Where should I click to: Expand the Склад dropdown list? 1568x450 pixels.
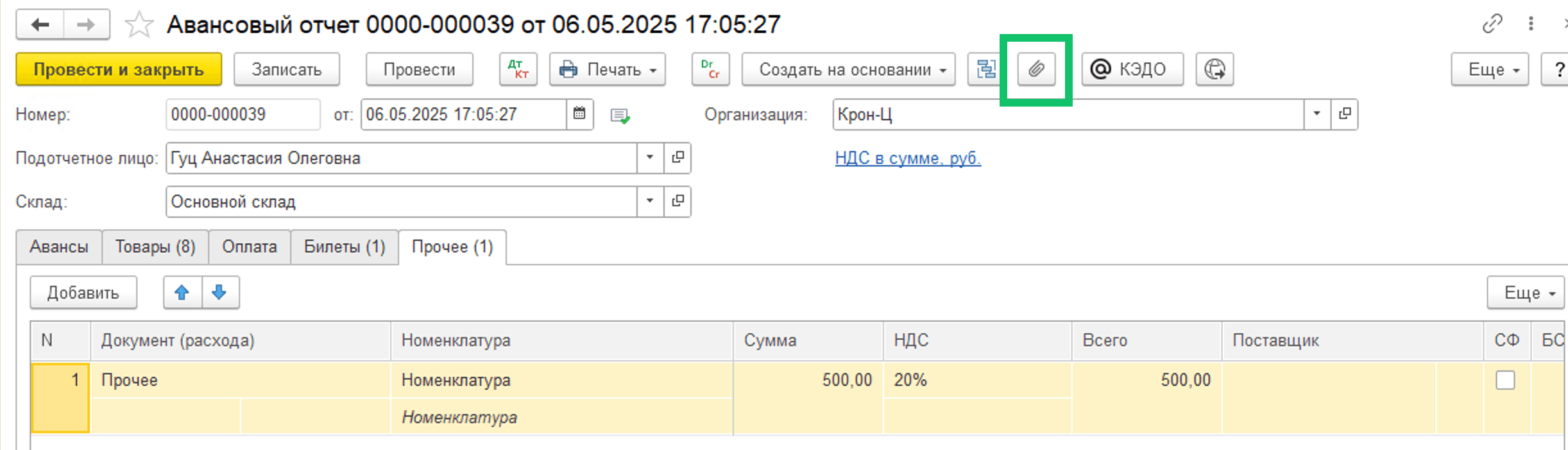(x=650, y=202)
